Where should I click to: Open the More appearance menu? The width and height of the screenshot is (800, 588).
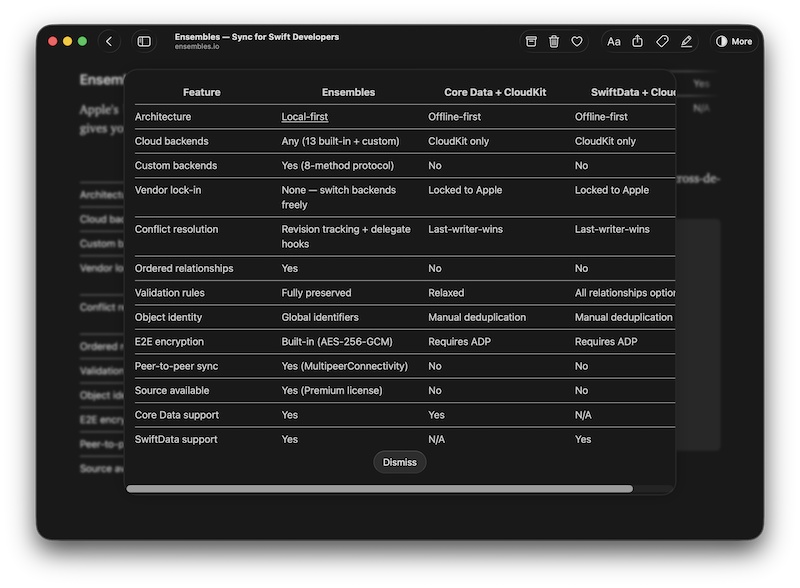734,41
